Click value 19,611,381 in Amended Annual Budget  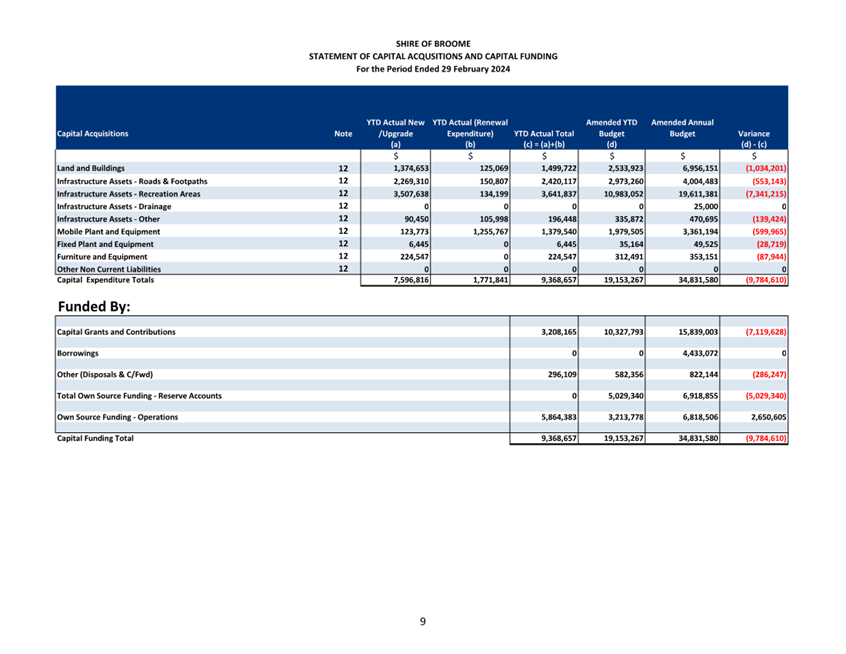[698, 194]
